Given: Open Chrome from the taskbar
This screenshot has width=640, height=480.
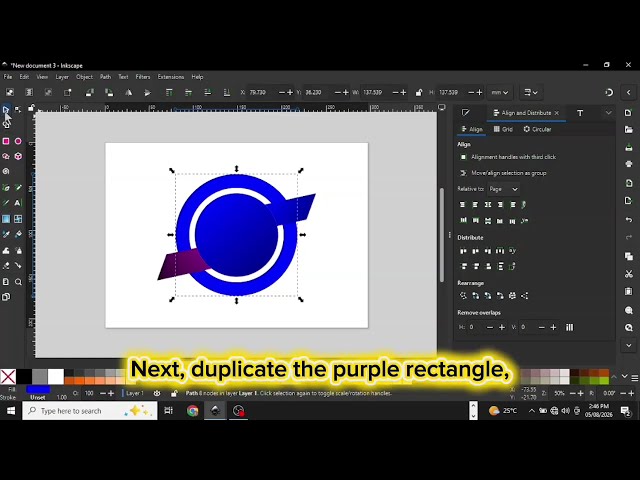Looking at the screenshot, I should 192,411.
